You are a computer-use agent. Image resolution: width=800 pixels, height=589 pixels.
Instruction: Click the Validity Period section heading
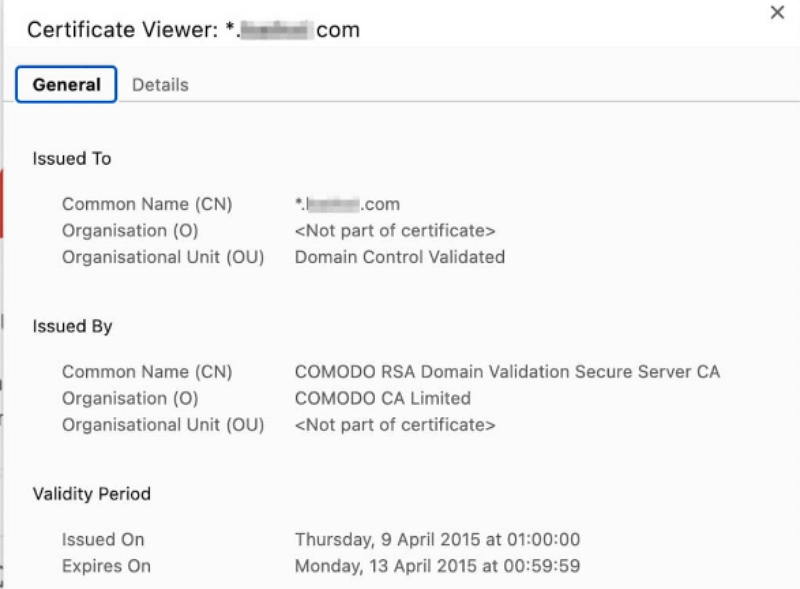[x=91, y=494]
